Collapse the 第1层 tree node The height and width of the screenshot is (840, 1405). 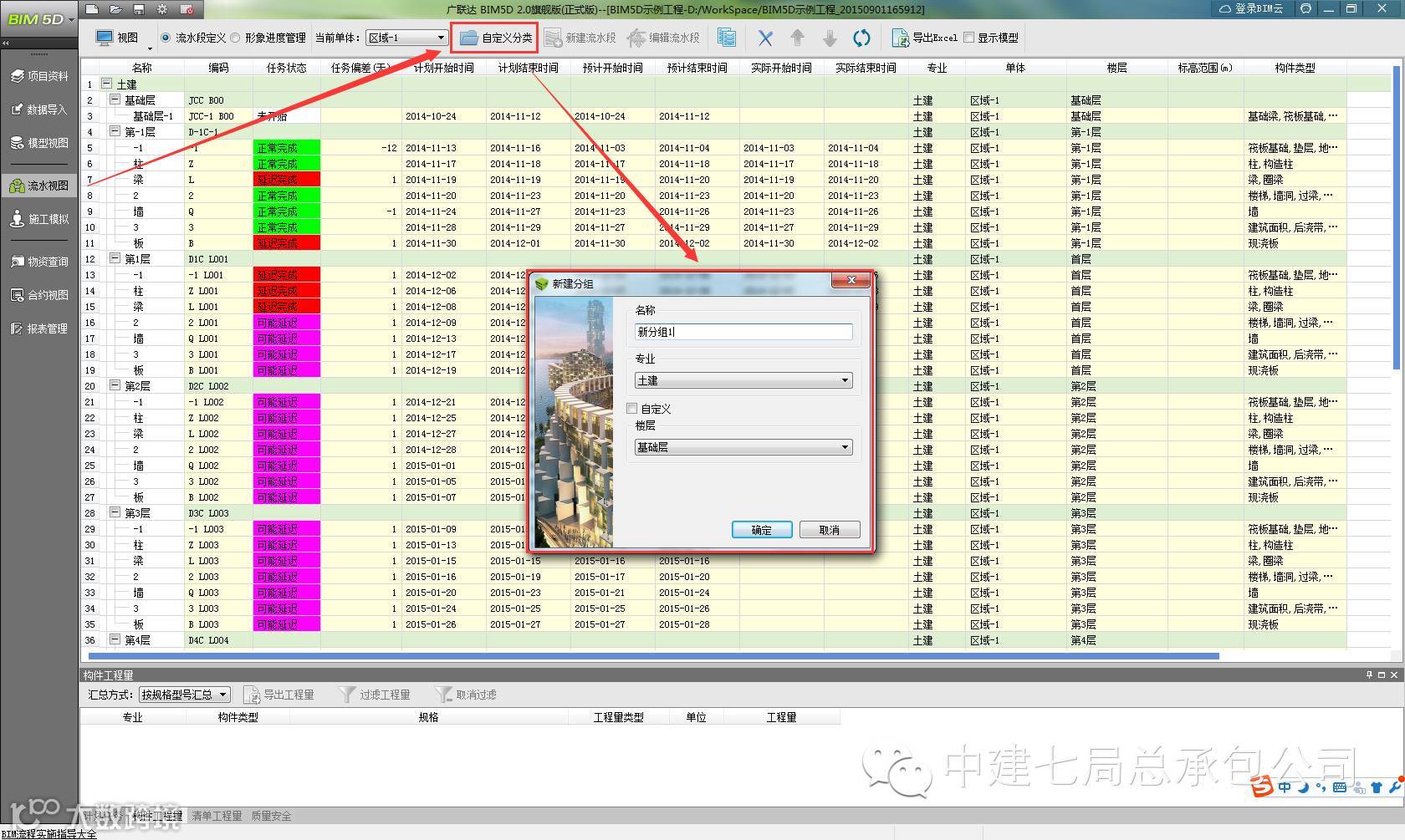[115, 258]
